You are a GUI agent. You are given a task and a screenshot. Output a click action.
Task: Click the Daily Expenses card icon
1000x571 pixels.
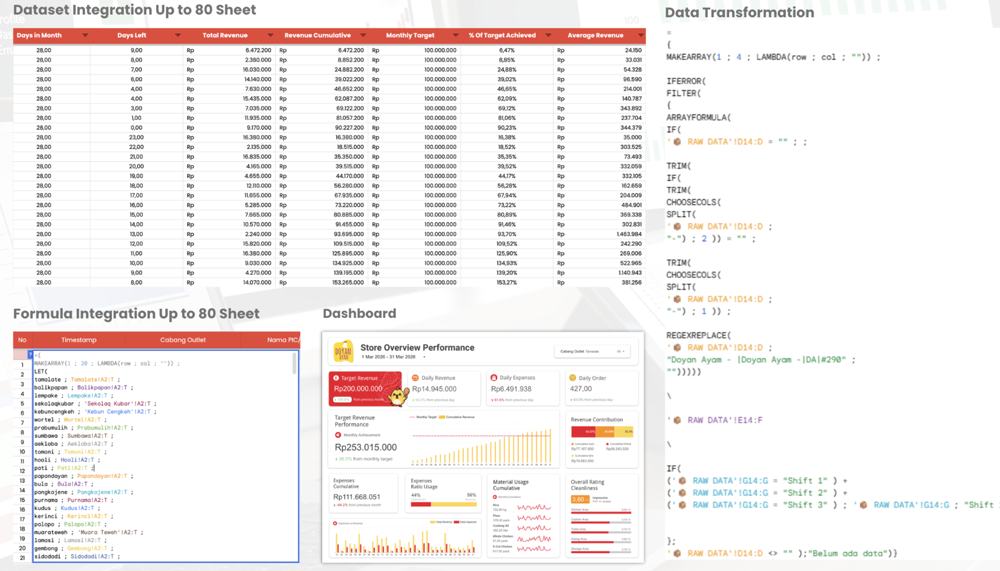click(x=494, y=378)
